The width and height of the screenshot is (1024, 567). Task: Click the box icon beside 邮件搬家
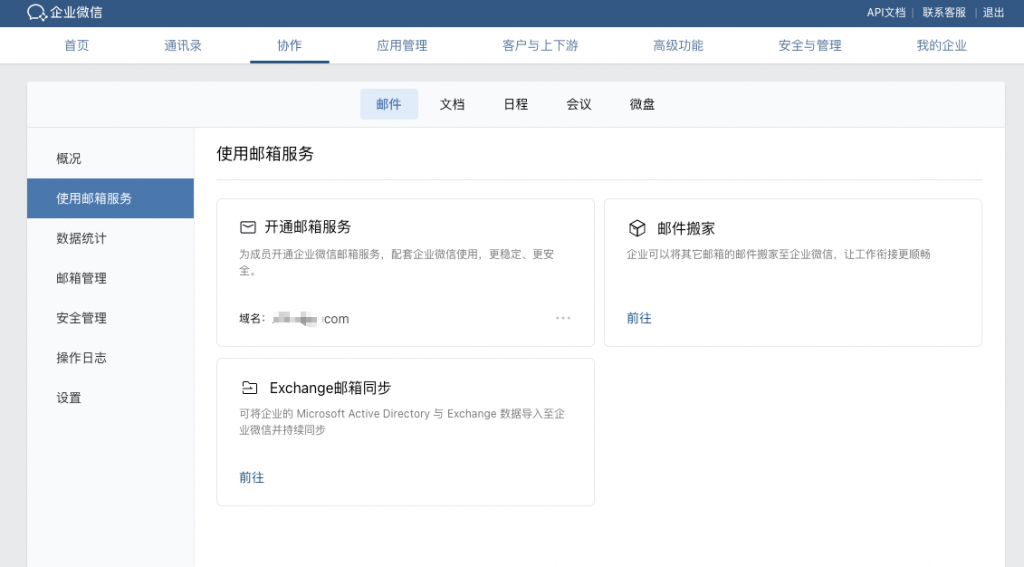pos(637,228)
